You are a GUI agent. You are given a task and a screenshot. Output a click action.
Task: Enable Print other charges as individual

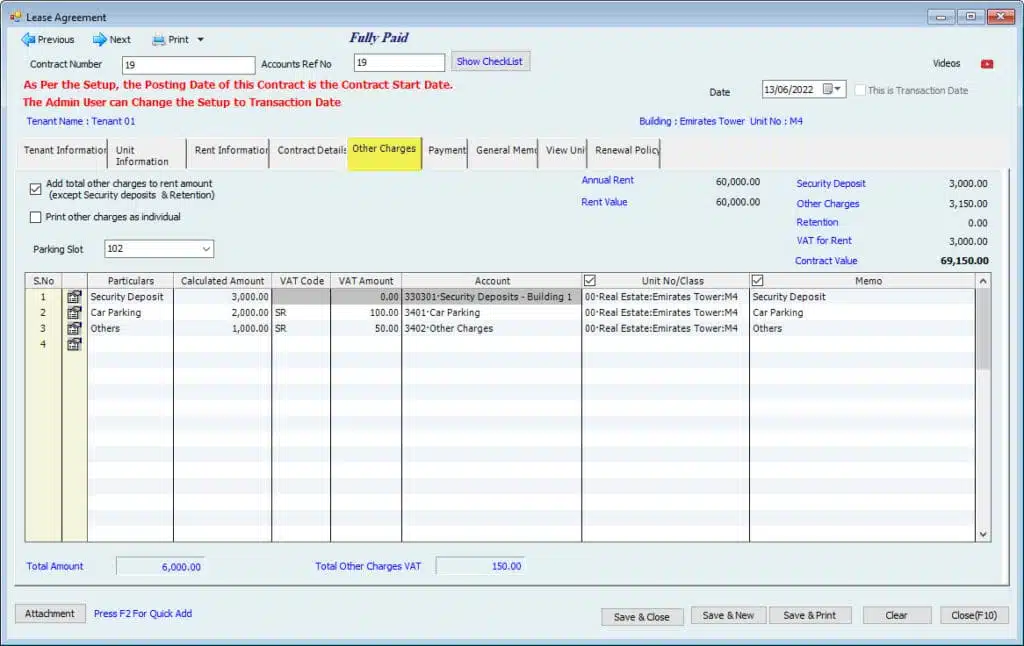[36, 217]
